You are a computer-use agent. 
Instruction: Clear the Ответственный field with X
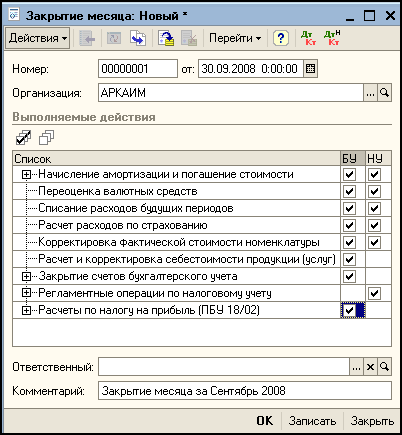(370, 367)
